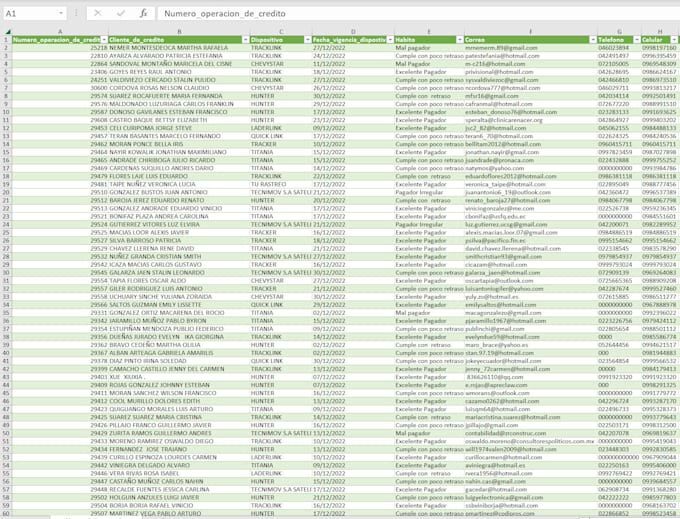Viewport: 680px width, 519px height.
Task: Open the Name Box dropdown arrow
Action: click(x=61, y=13)
